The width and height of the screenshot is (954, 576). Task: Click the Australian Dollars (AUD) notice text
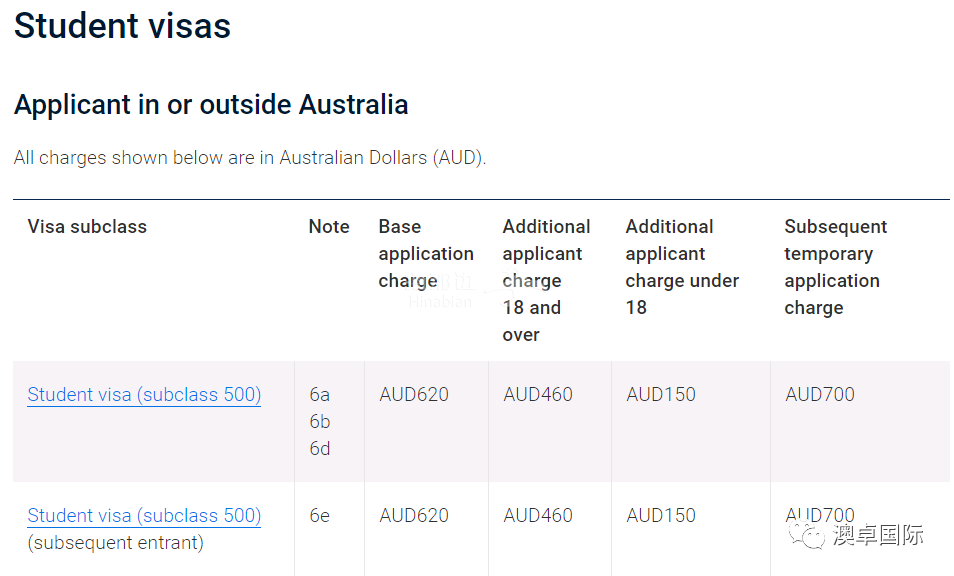pos(250,158)
